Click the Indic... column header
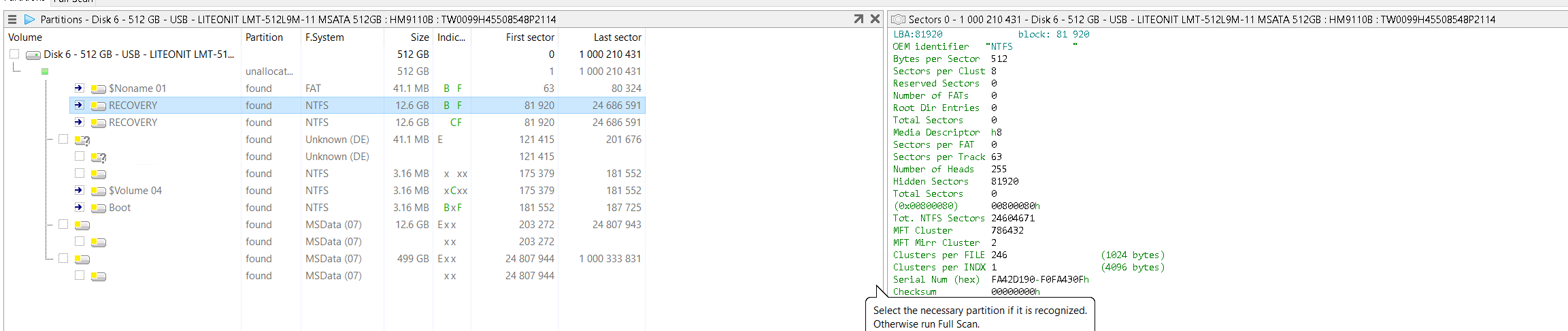1568x331 pixels. (452, 37)
